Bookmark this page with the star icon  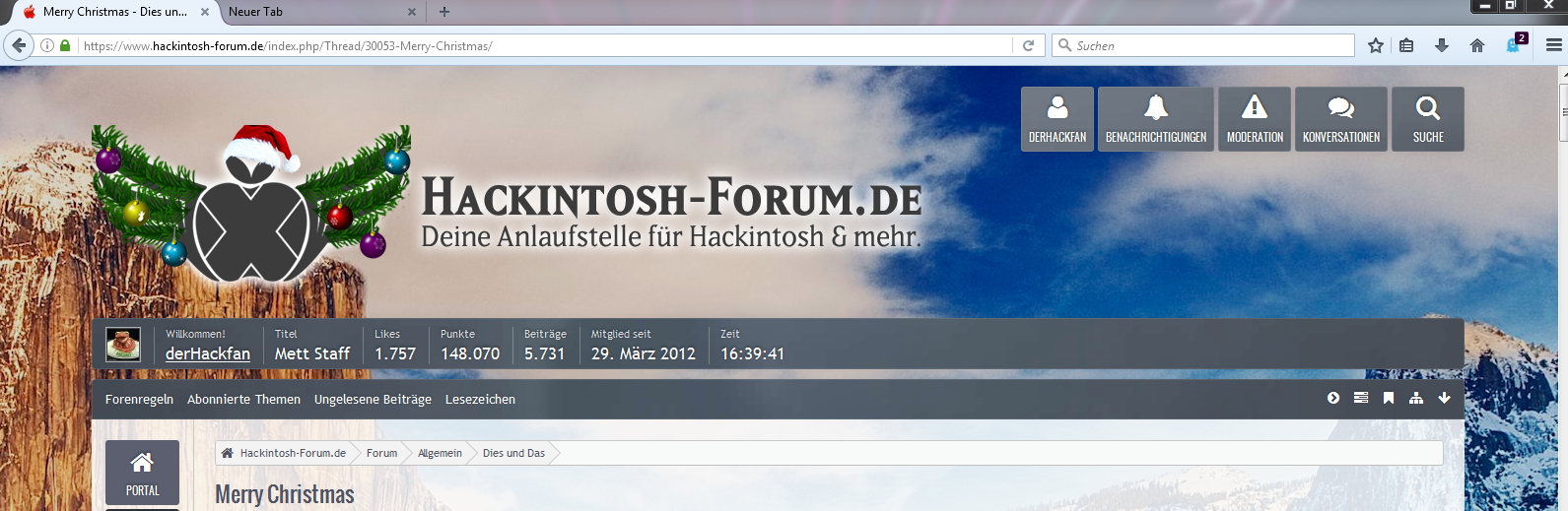[1376, 45]
